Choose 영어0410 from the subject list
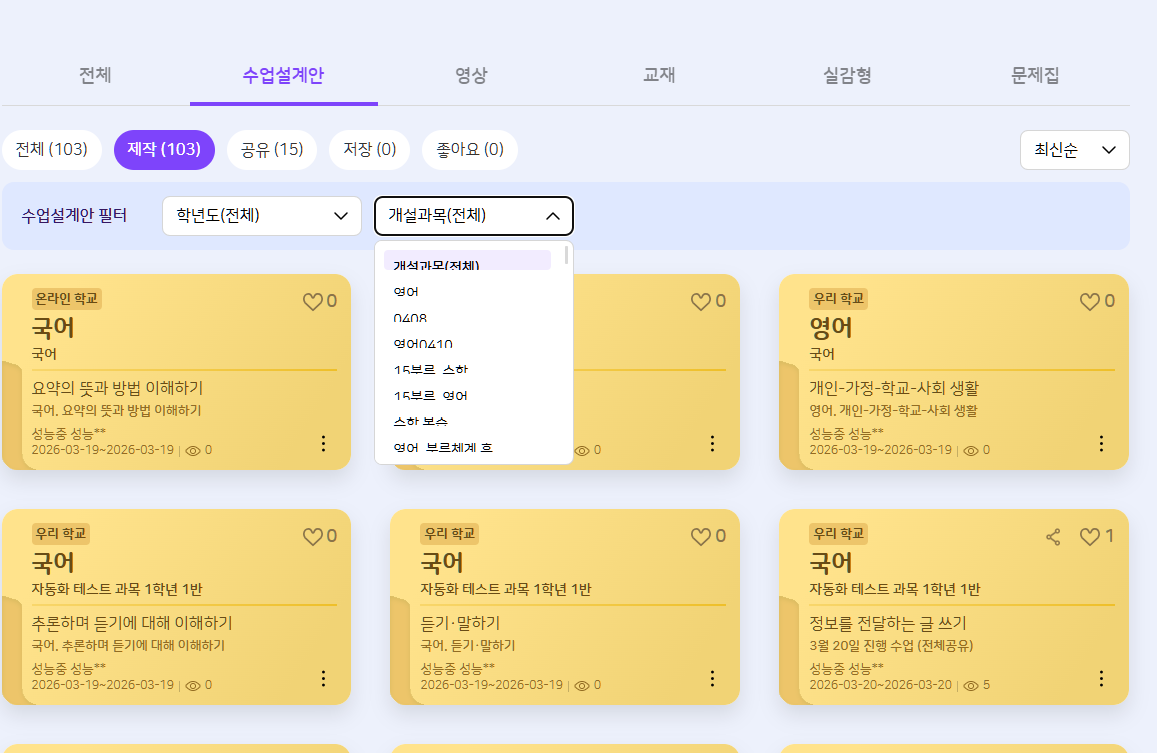Viewport: 1157px width, 753px height. click(x=423, y=344)
